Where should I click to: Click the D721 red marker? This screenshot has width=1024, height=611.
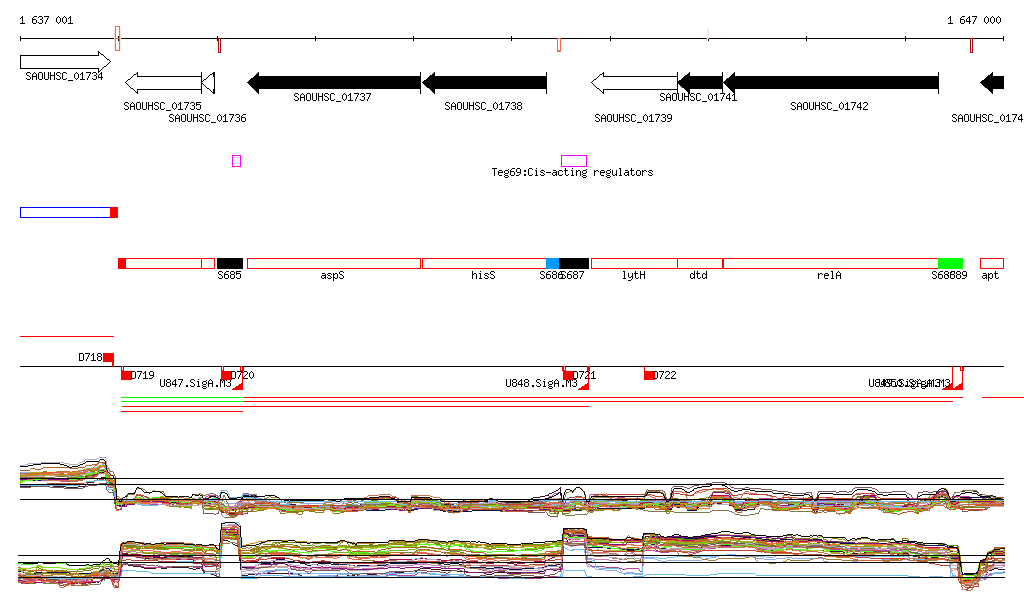click(x=568, y=375)
